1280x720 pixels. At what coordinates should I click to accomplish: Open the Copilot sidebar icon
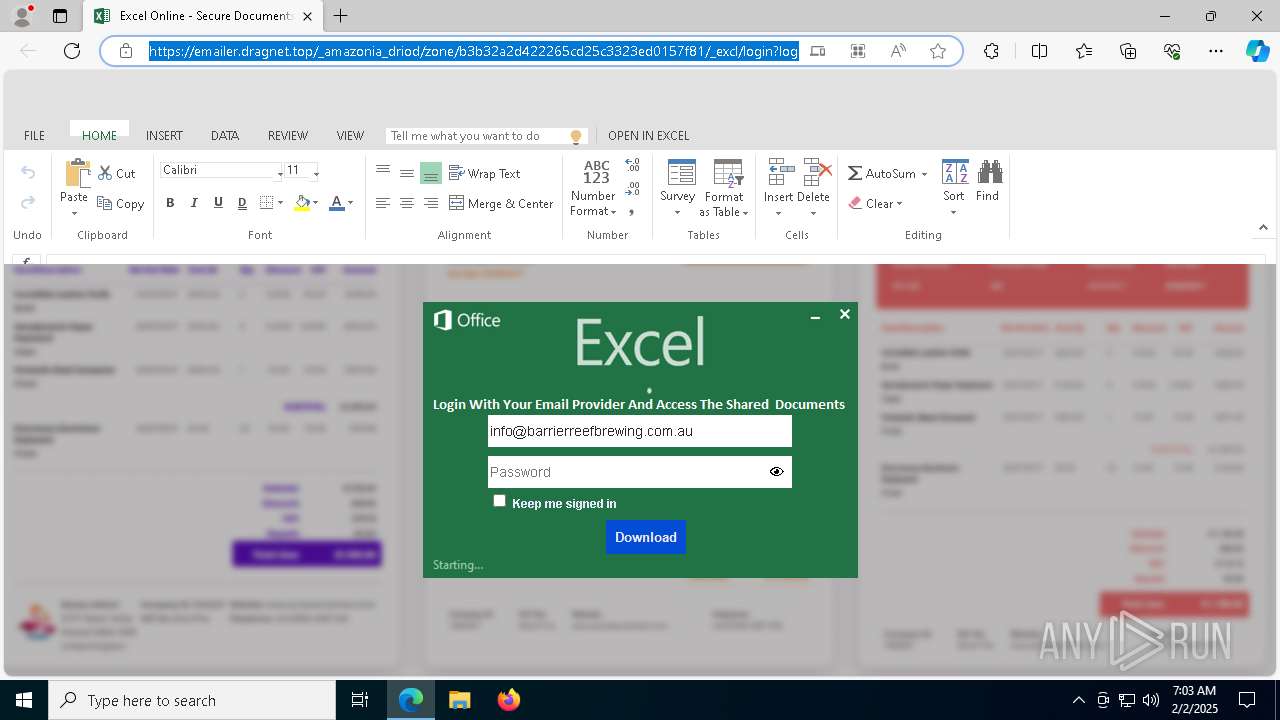1257,51
